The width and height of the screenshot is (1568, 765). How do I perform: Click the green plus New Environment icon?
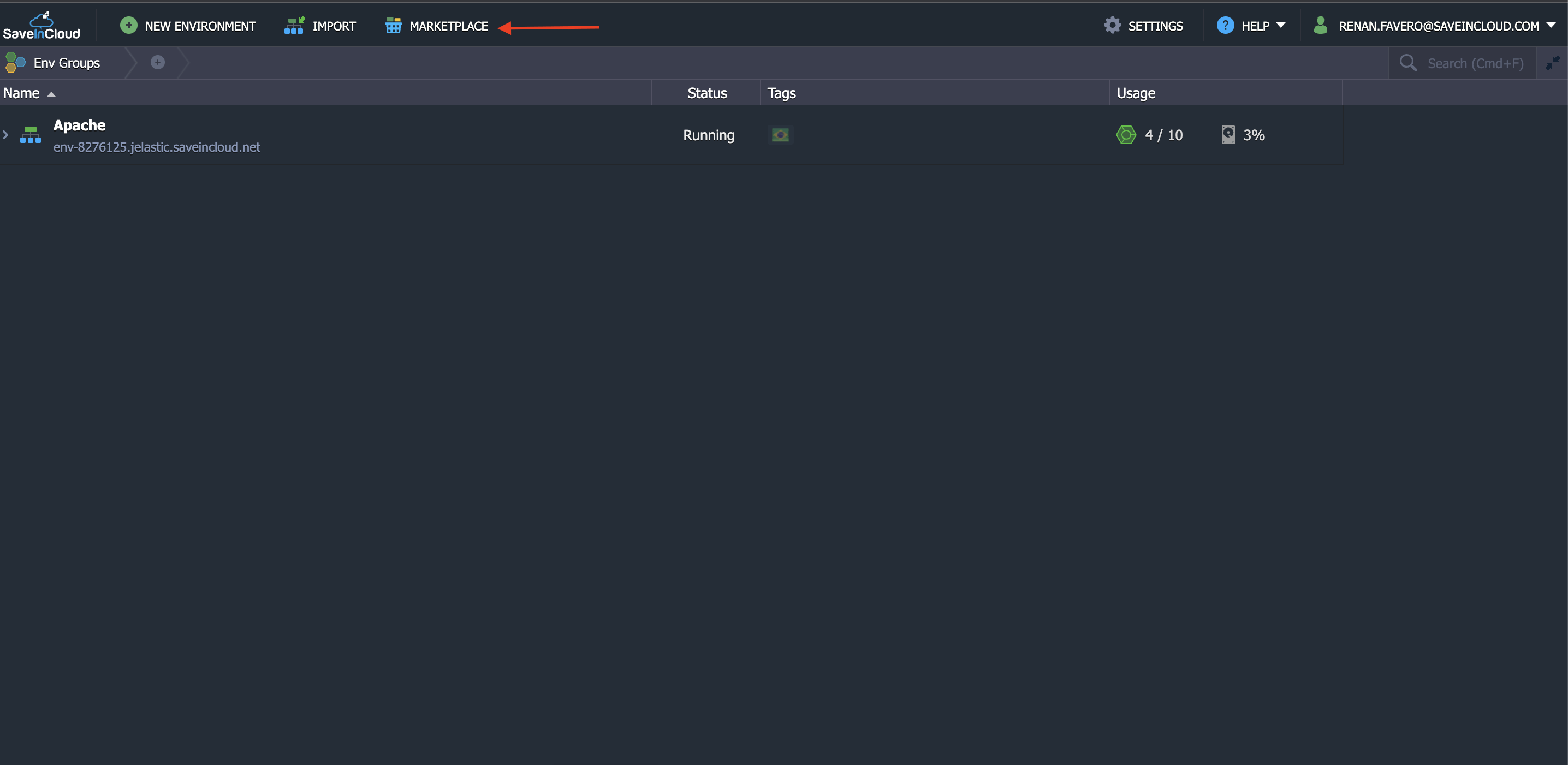tap(128, 26)
